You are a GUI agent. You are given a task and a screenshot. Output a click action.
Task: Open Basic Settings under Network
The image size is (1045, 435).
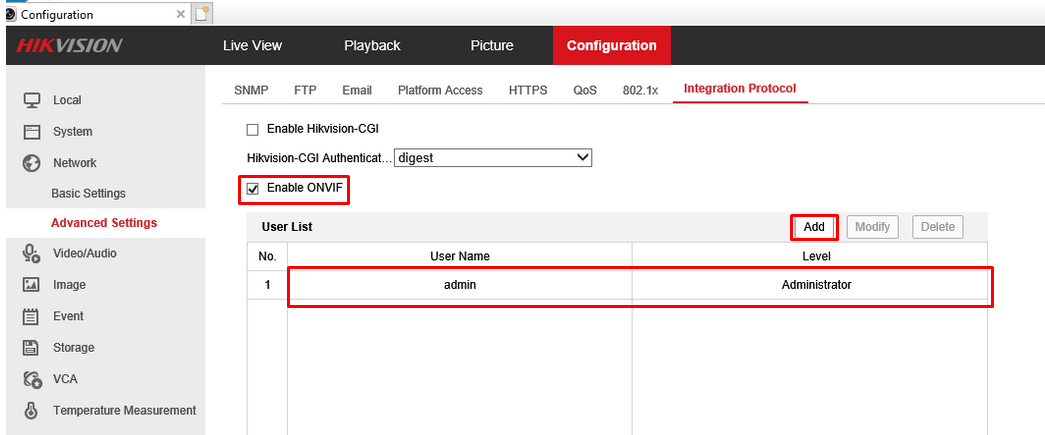[x=88, y=193]
